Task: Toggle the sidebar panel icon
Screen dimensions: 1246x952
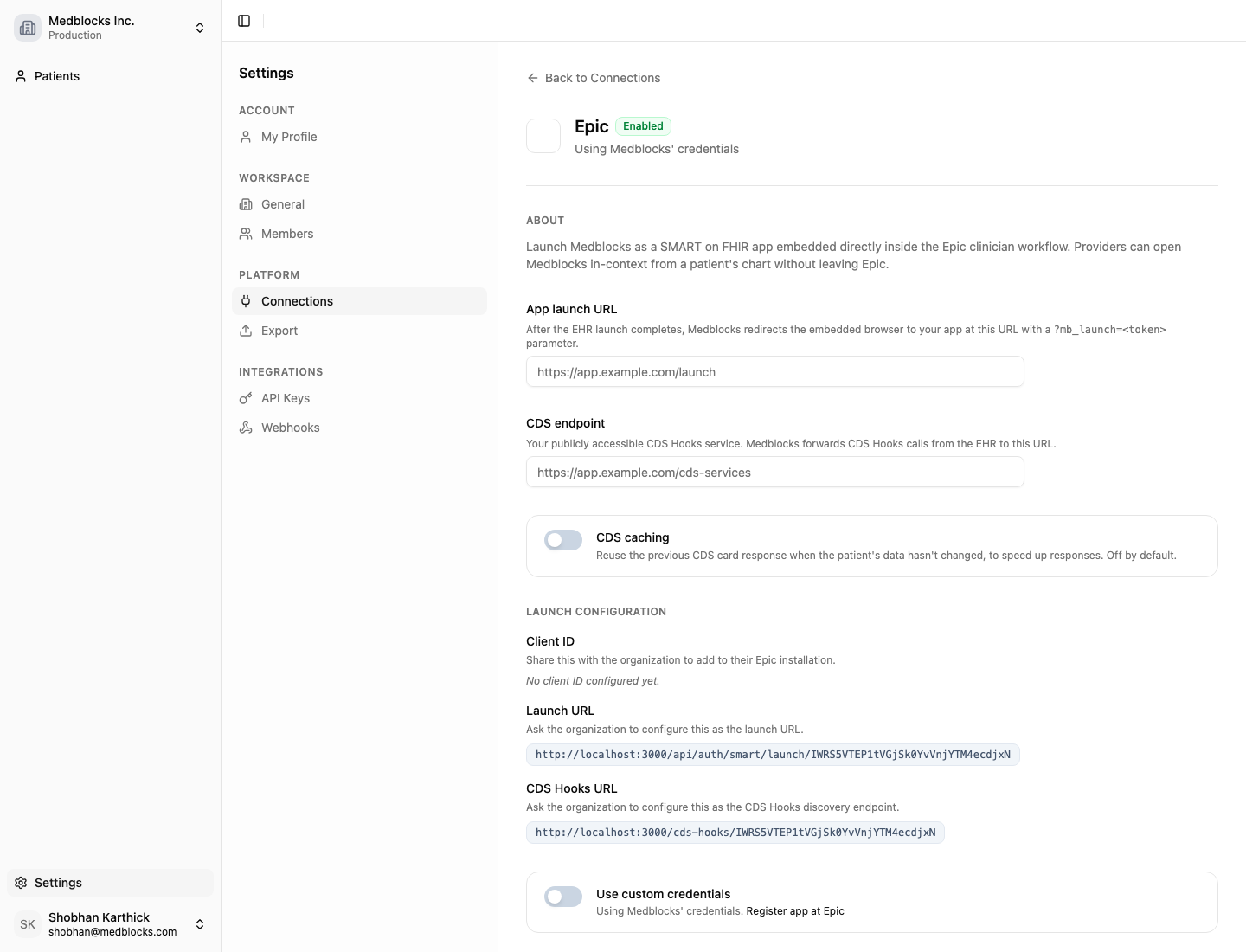Action: (x=244, y=21)
